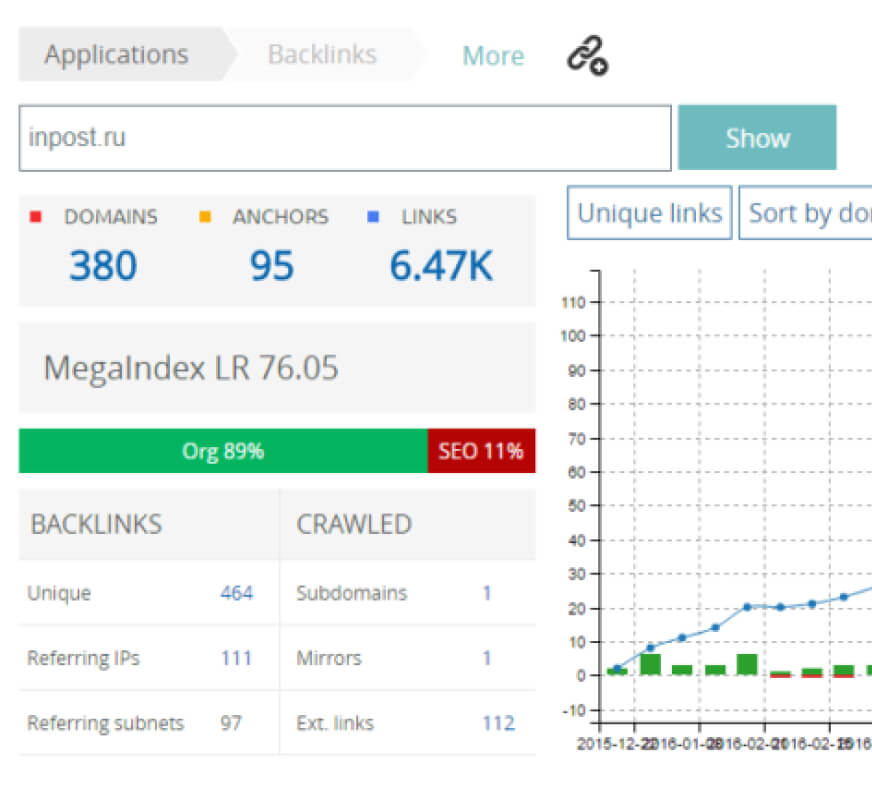Click the chain link add icon
872x800 pixels.
[x=588, y=56]
